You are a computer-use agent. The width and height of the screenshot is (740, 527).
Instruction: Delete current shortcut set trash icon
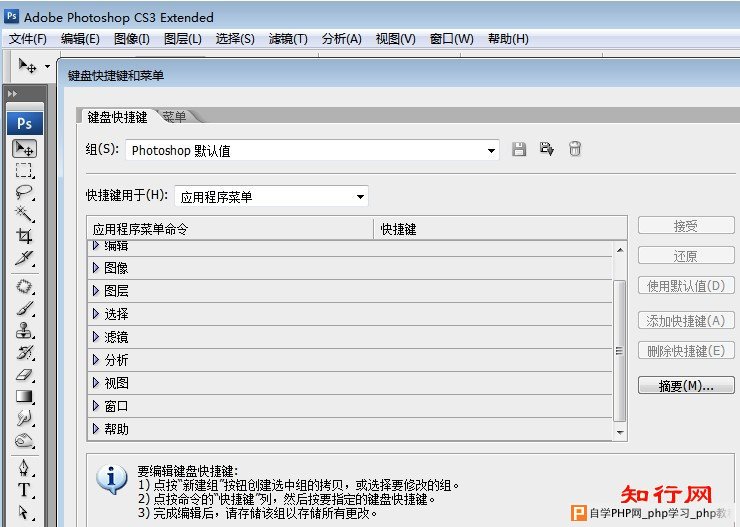coord(575,149)
